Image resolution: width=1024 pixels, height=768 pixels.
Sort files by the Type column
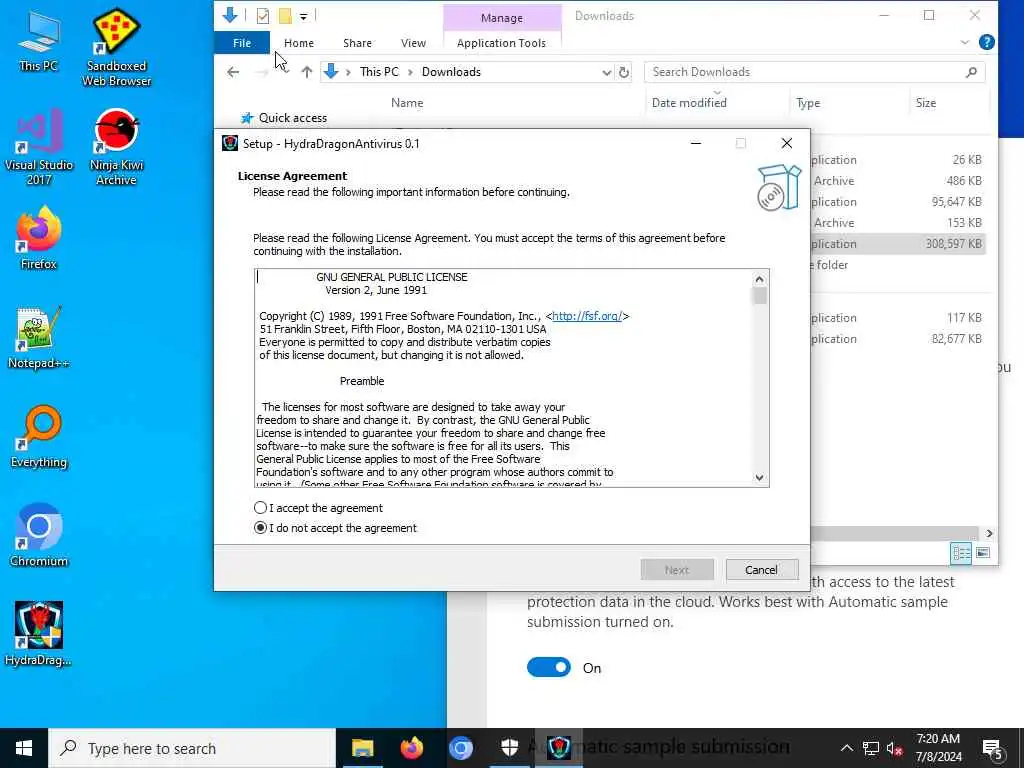tap(808, 103)
